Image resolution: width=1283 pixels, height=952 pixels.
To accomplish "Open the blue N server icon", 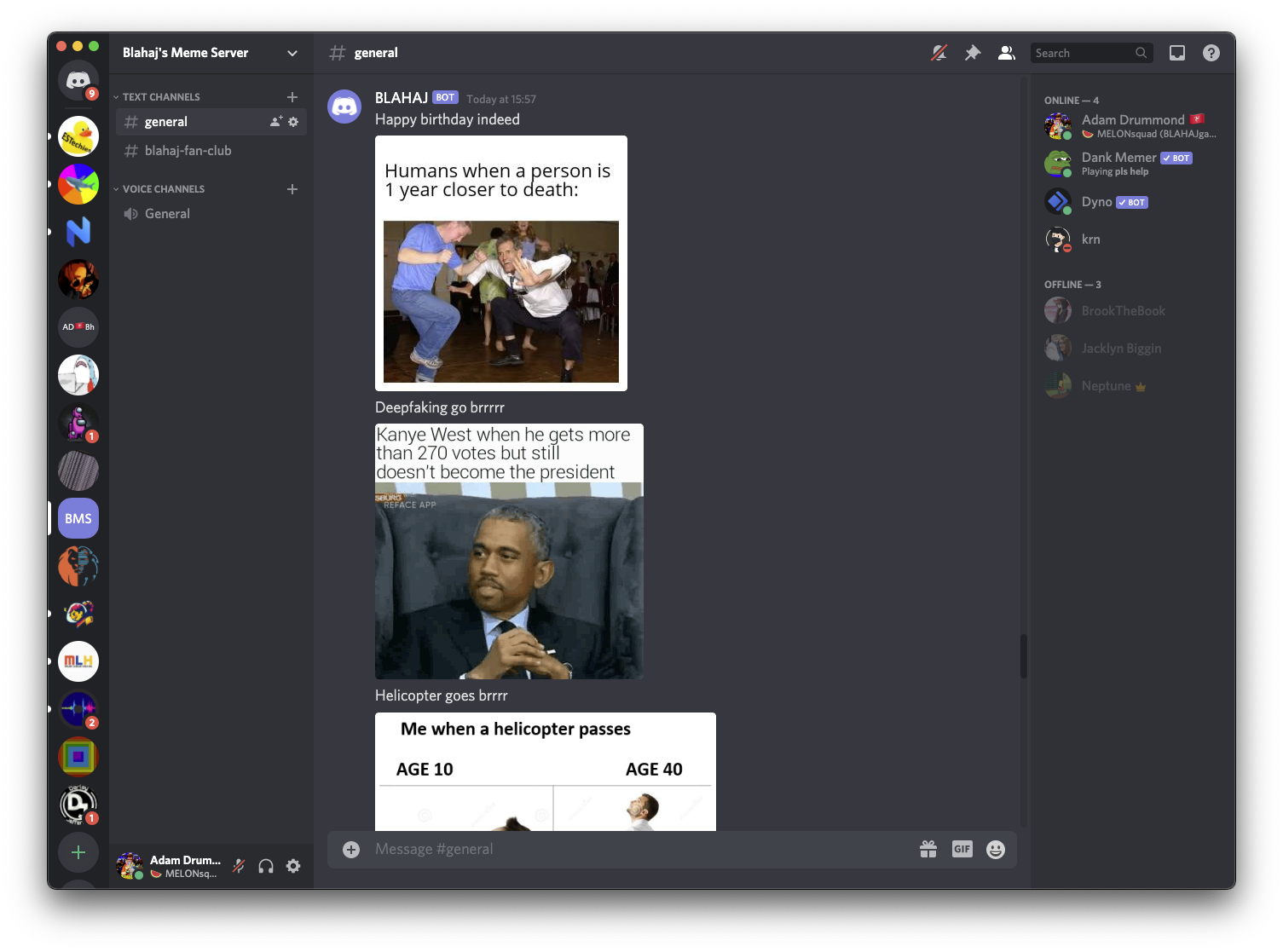I will (78, 232).
